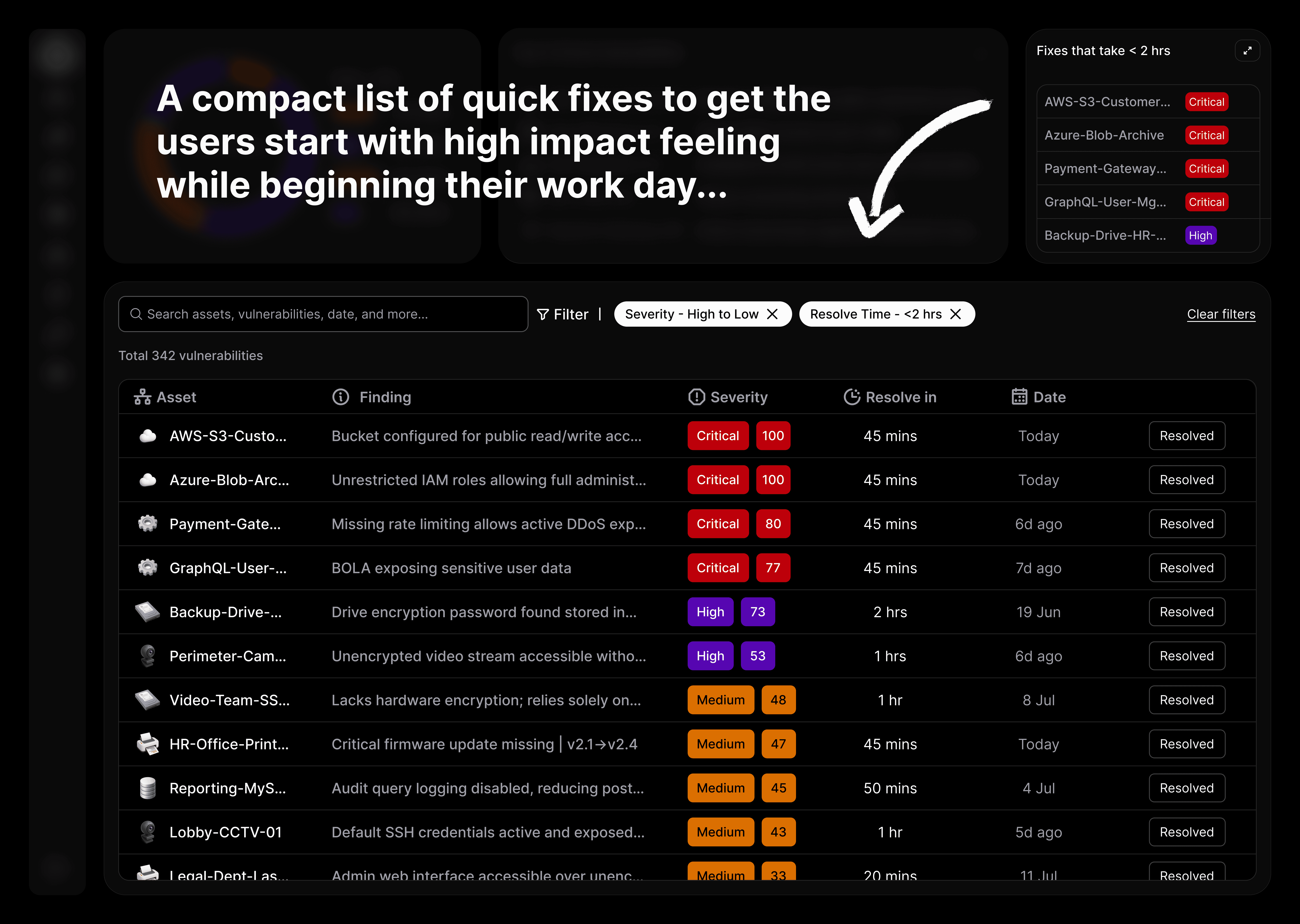Click the "Total 342 vulnerabilities" text
The width and height of the screenshot is (1300, 924).
[191, 356]
